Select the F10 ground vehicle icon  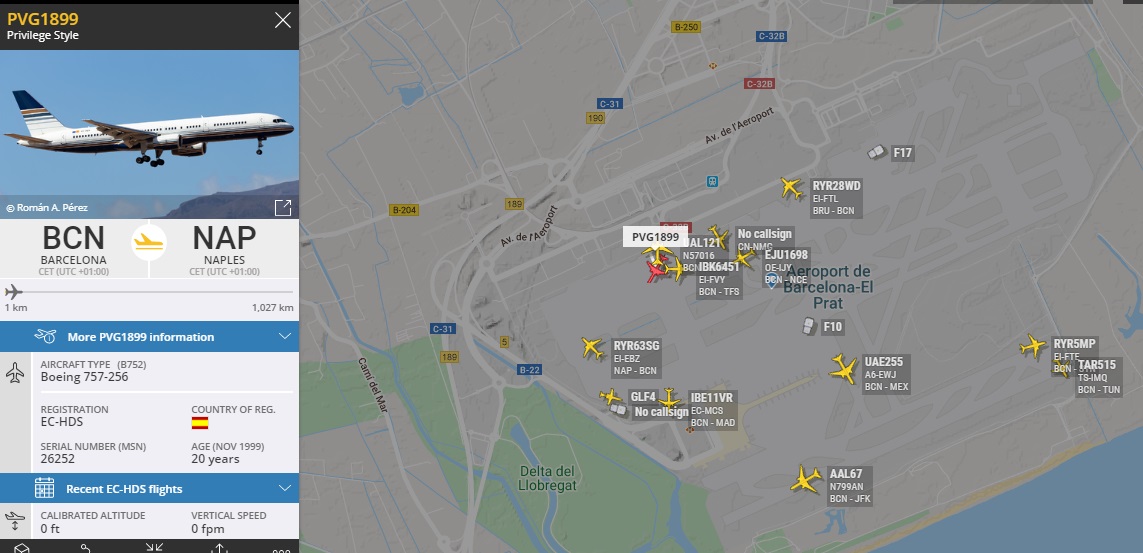point(808,326)
